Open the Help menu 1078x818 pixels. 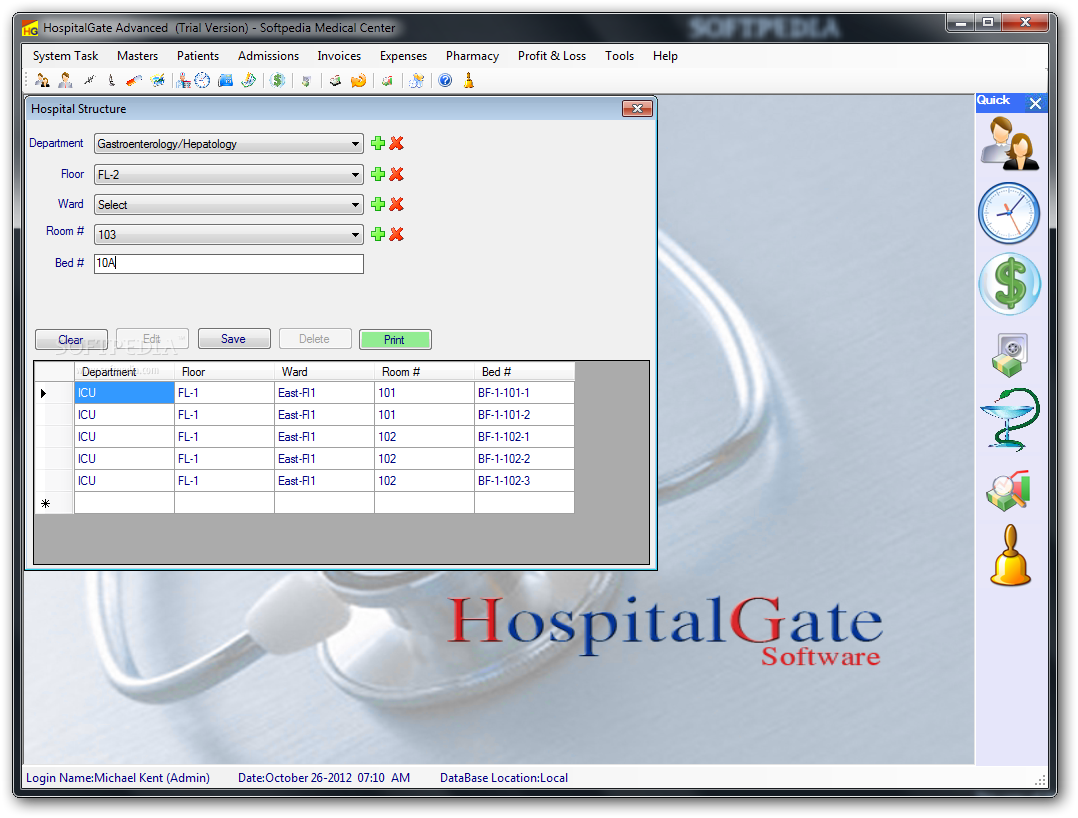(x=666, y=56)
